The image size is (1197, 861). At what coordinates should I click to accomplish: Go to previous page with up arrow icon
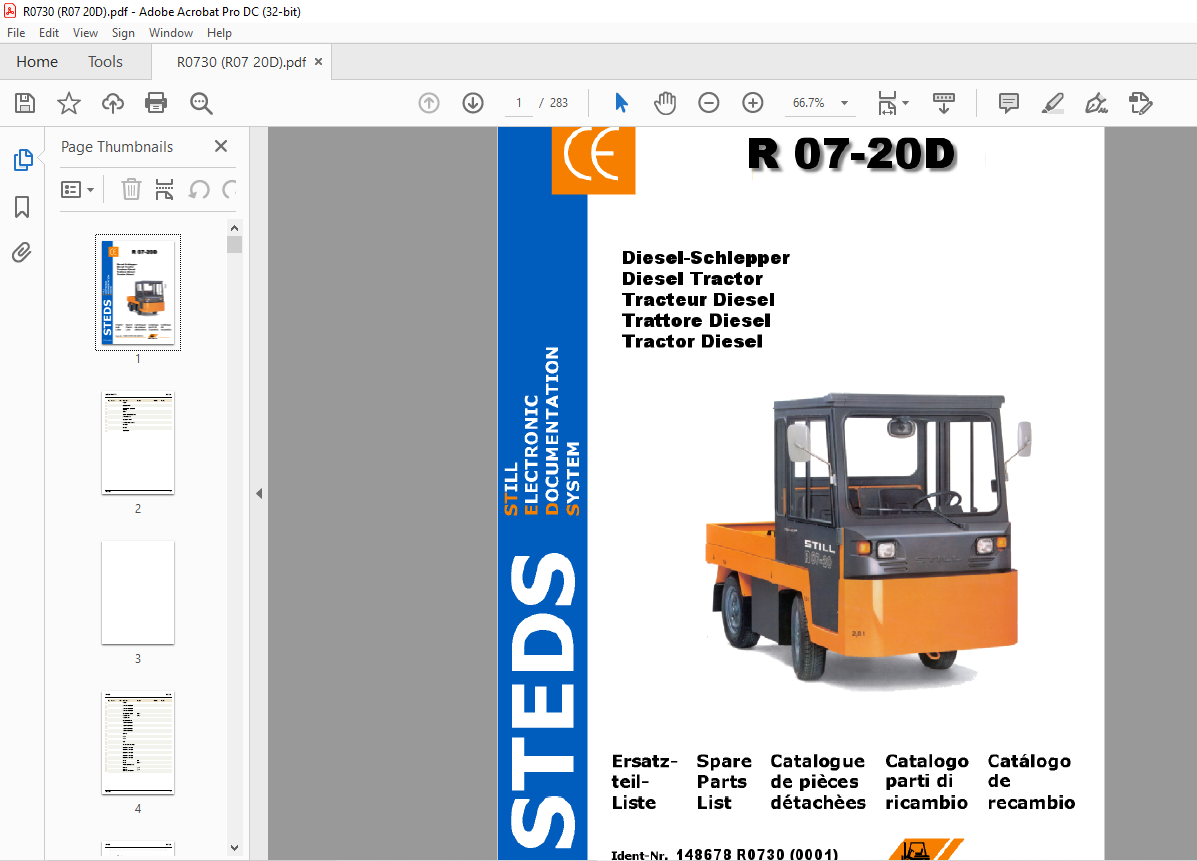(x=429, y=103)
